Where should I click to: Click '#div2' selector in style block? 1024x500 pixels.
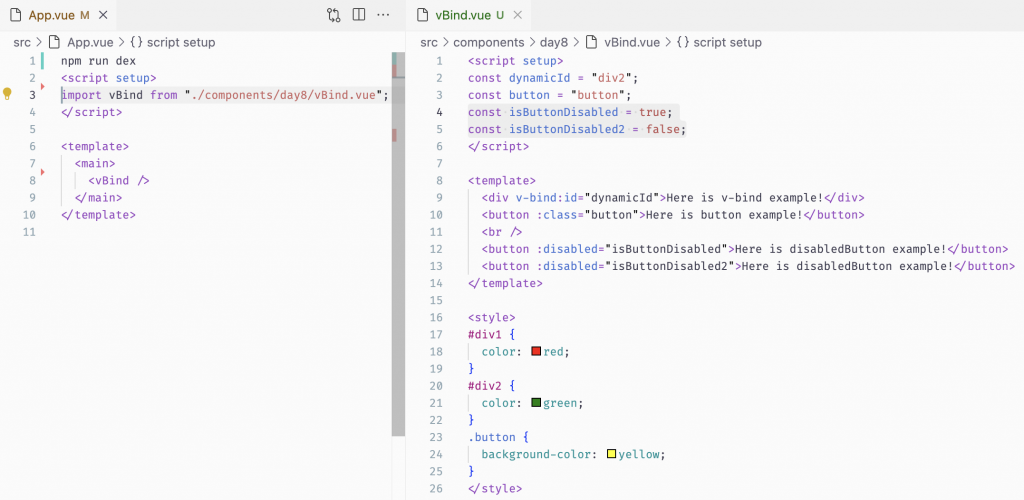[485, 386]
